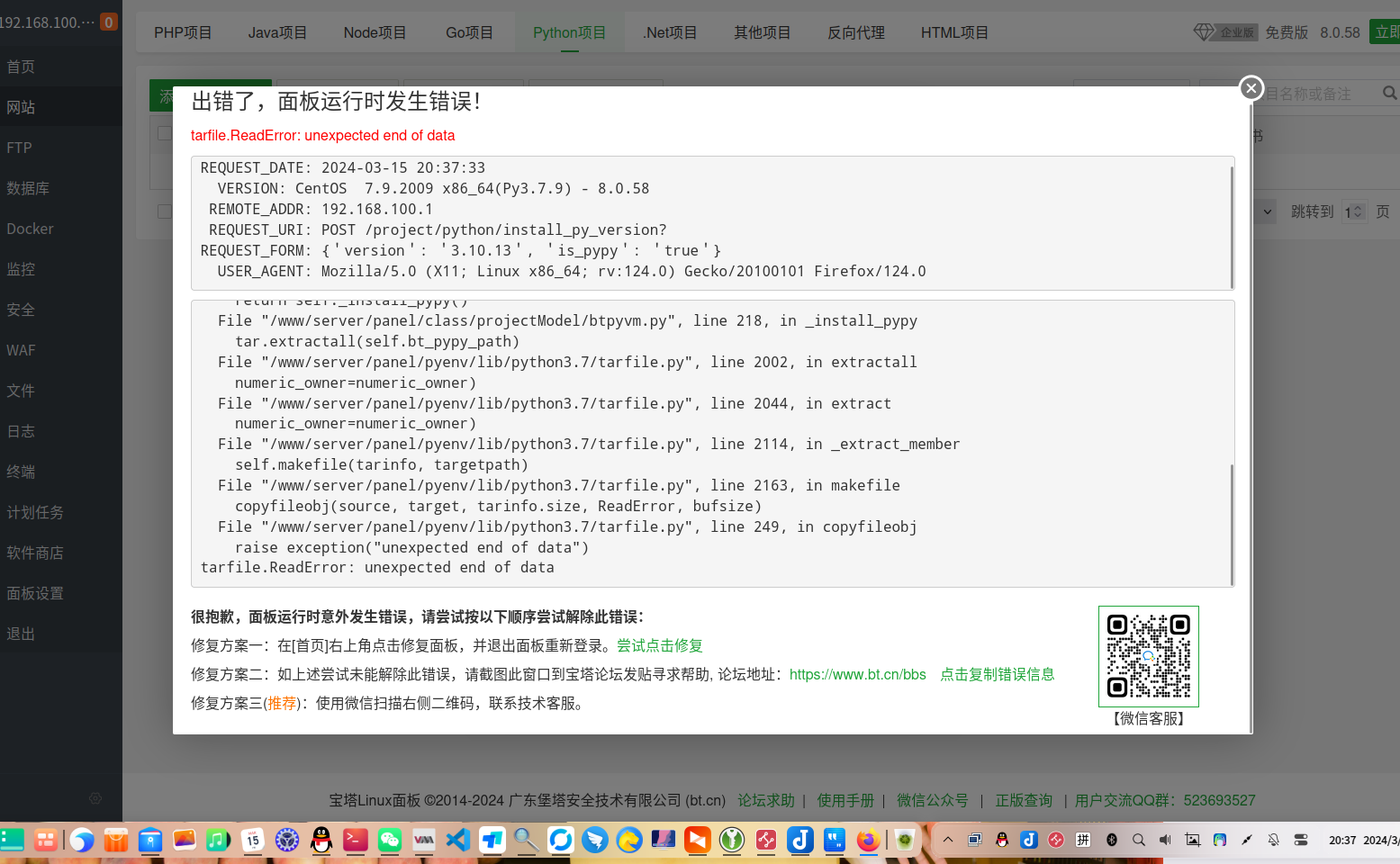Viewport: 1400px width, 864px height.
Task: Open the 使用手册 footer link
Action: point(845,800)
